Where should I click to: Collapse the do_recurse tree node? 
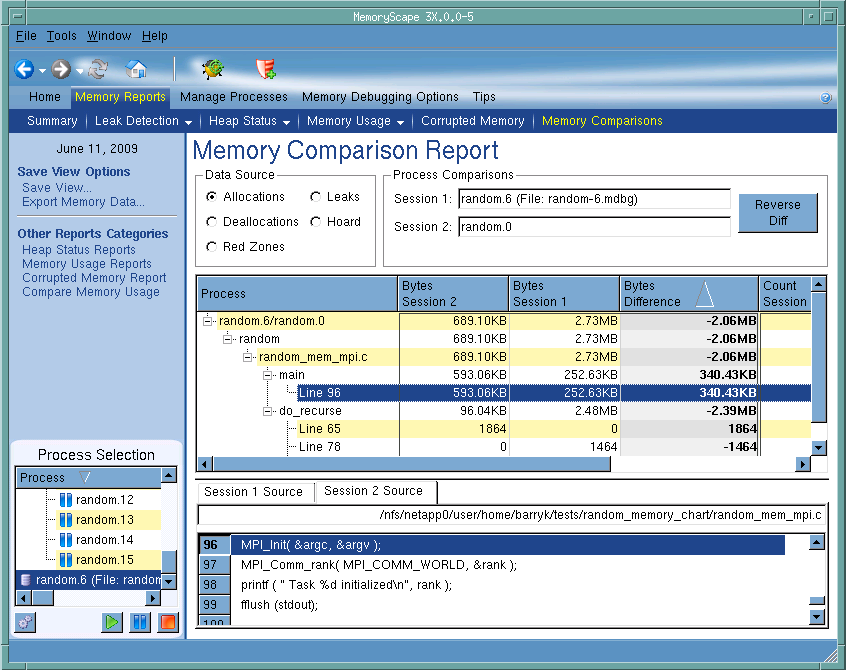269,411
